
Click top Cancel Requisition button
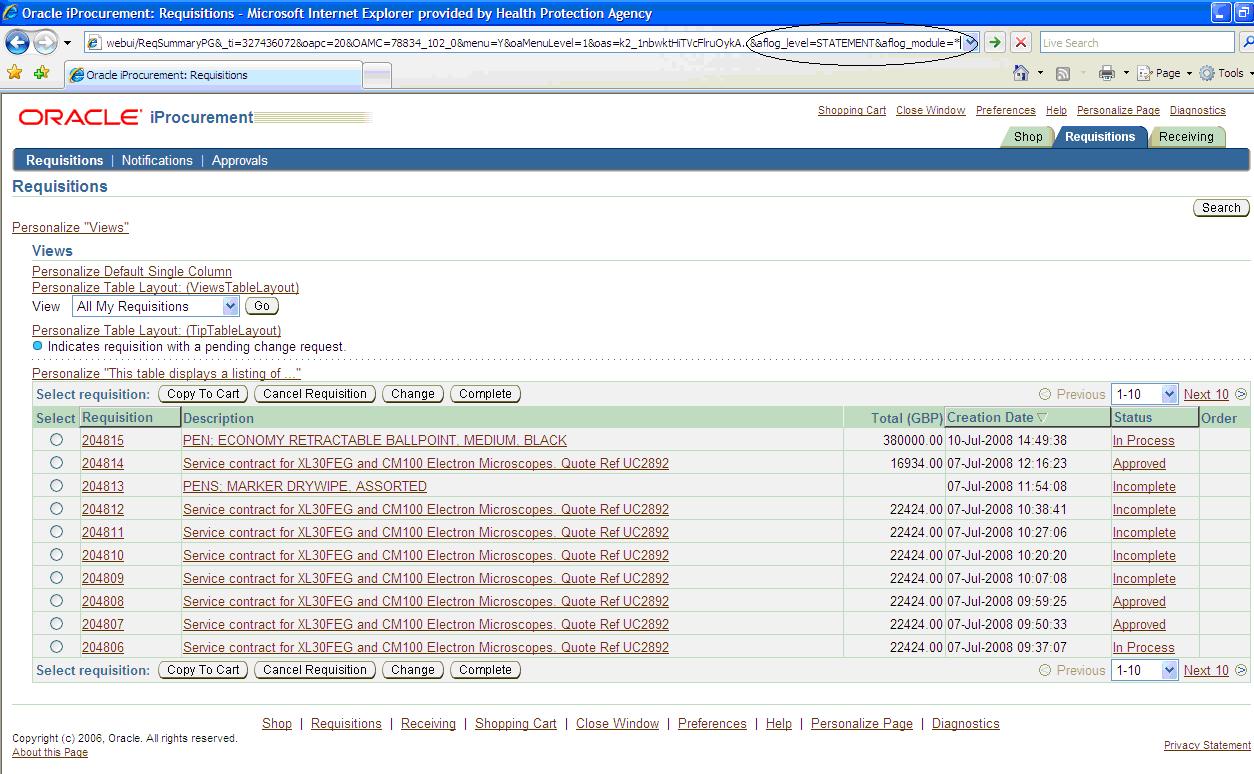315,394
